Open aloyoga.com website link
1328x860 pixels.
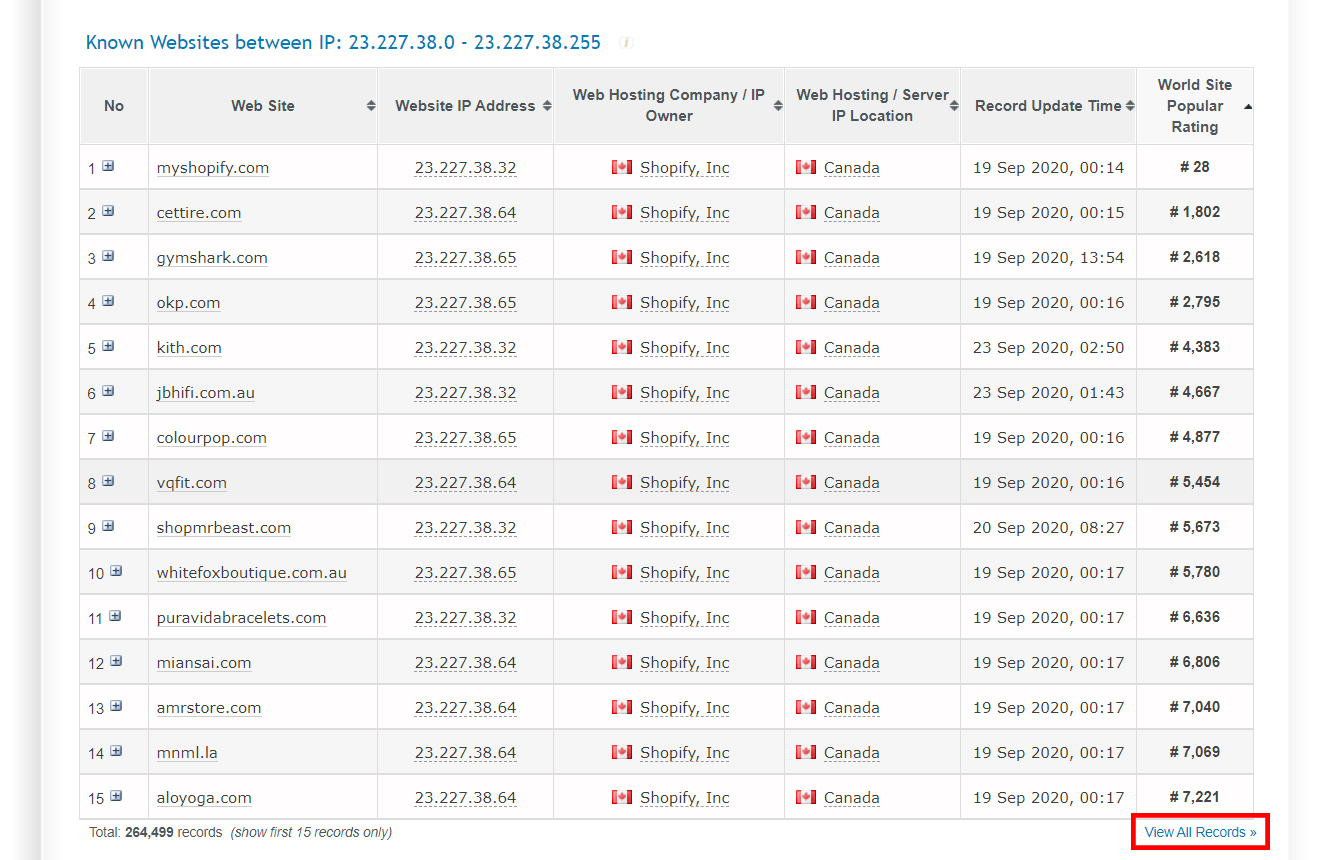pyautogui.click(x=204, y=798)
